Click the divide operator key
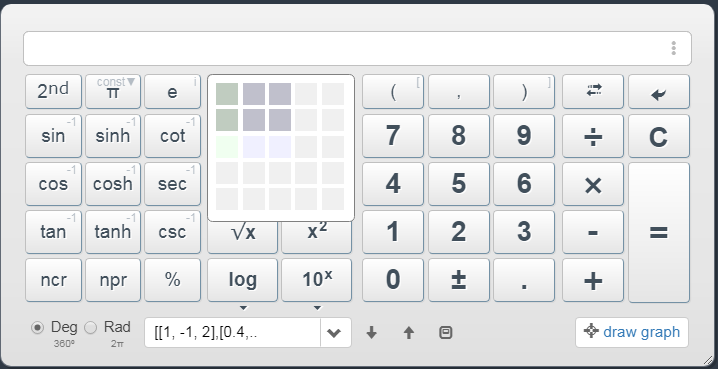 593,136
